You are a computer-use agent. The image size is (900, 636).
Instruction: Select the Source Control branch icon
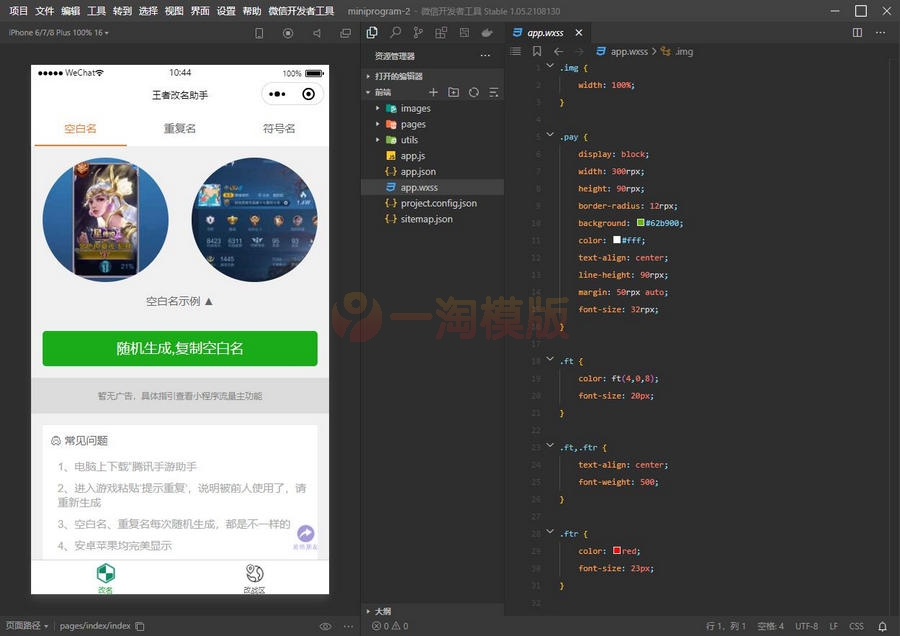pos(417,32)
